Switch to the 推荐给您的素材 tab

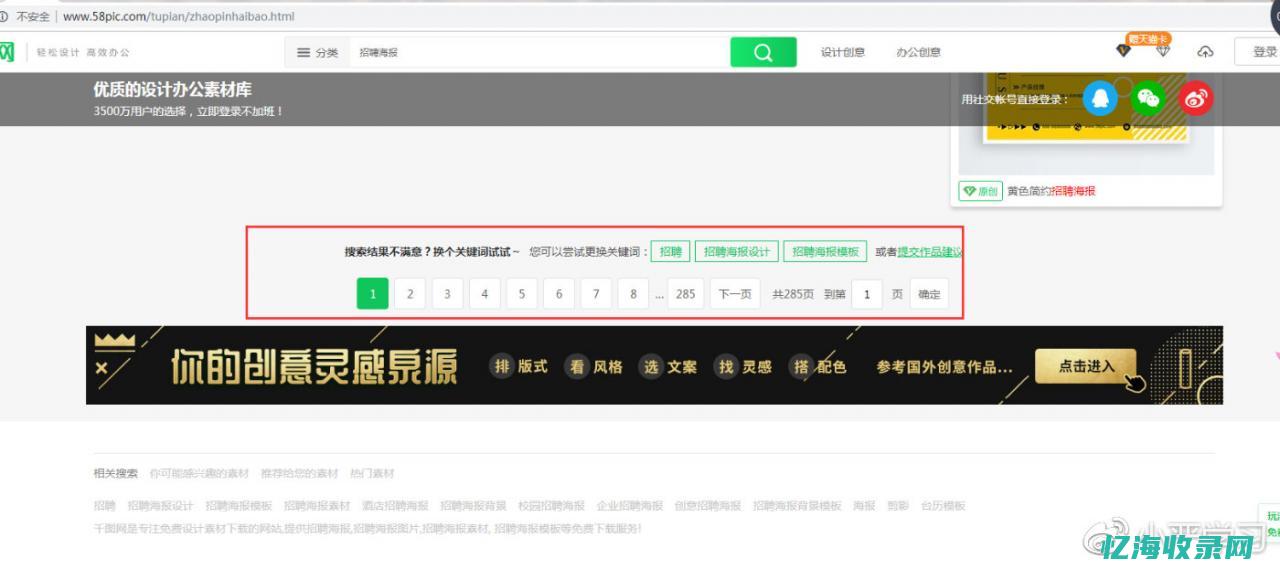pyautogui.click(x=299, y=473)
